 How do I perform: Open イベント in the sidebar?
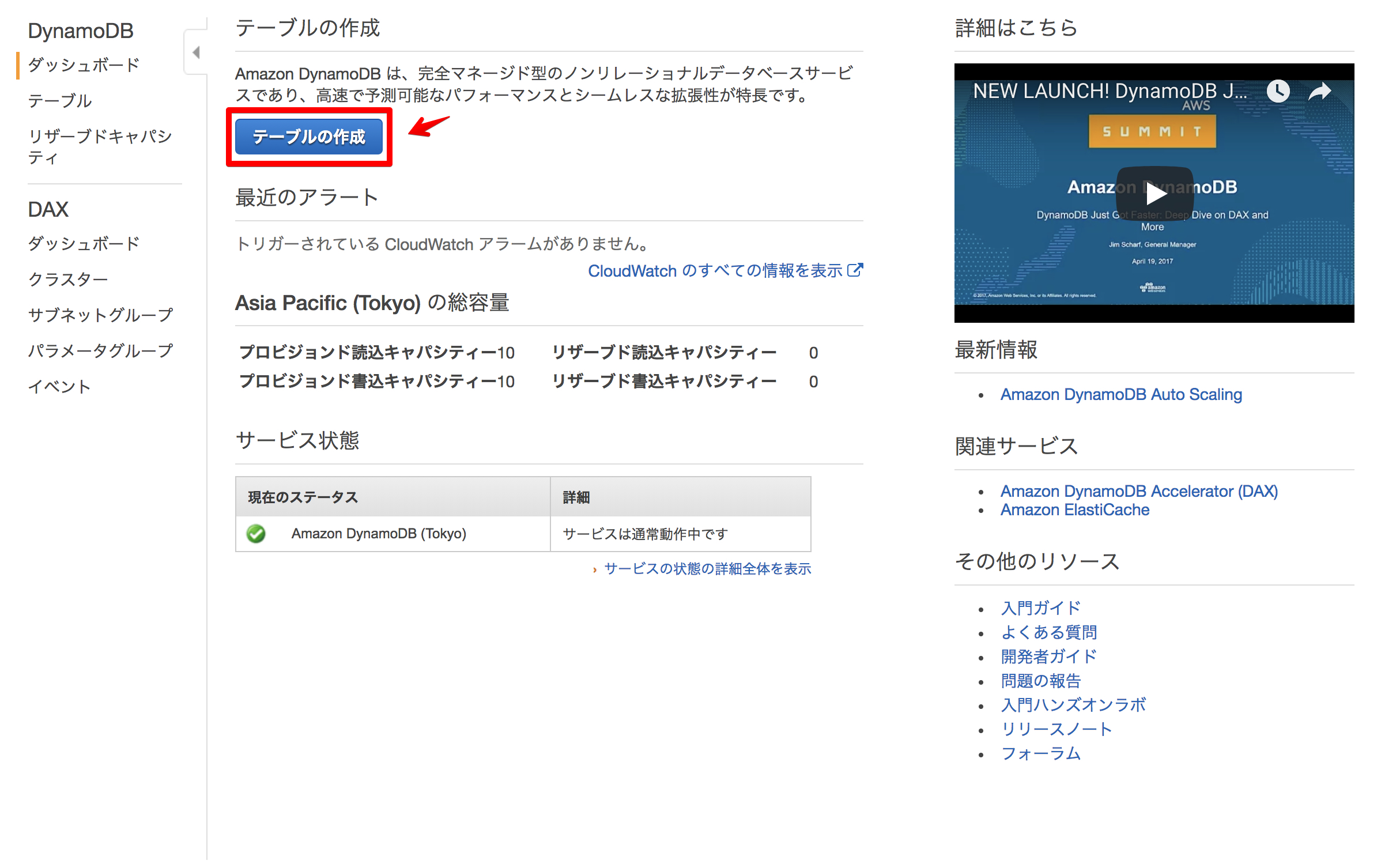click(x=60, y=386)
